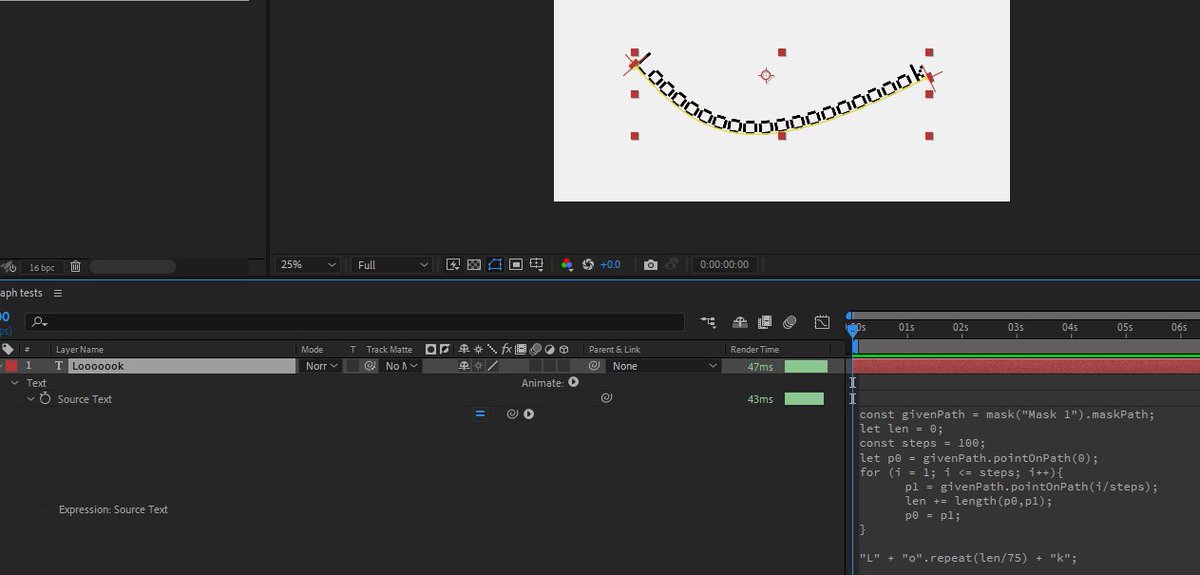Click the timeline layer search field
Image resolution: width=1200 pixels, height=575 pixels.
point(355,322)
